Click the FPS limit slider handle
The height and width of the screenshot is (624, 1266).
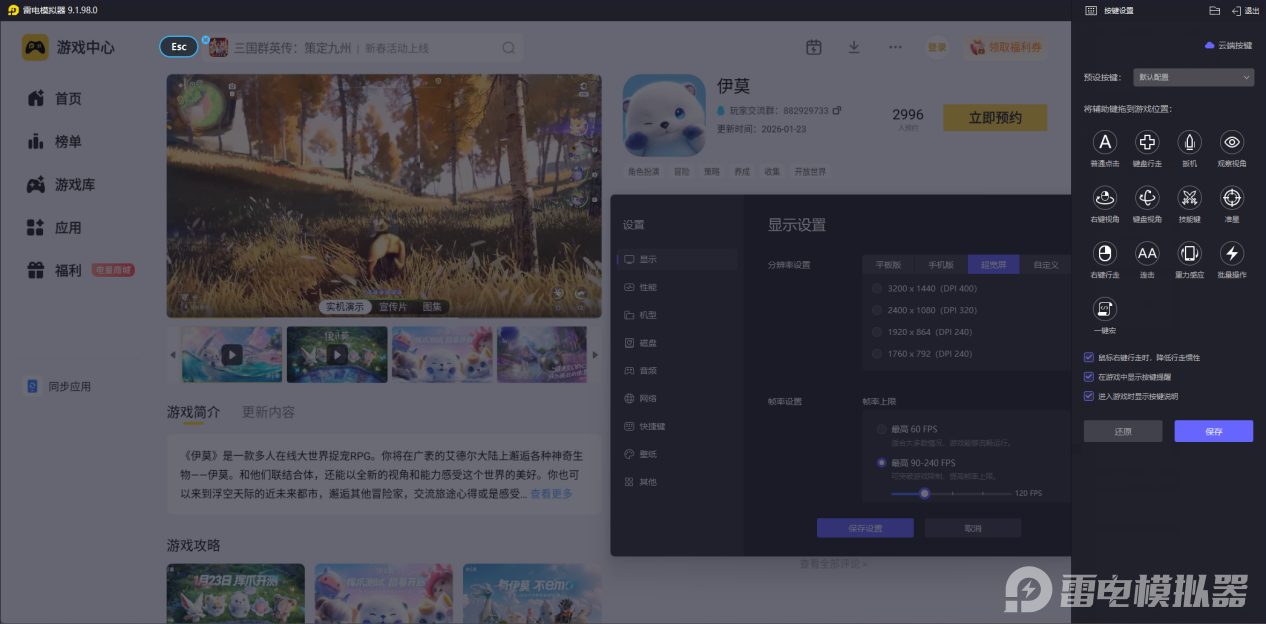tap(925, 493)
